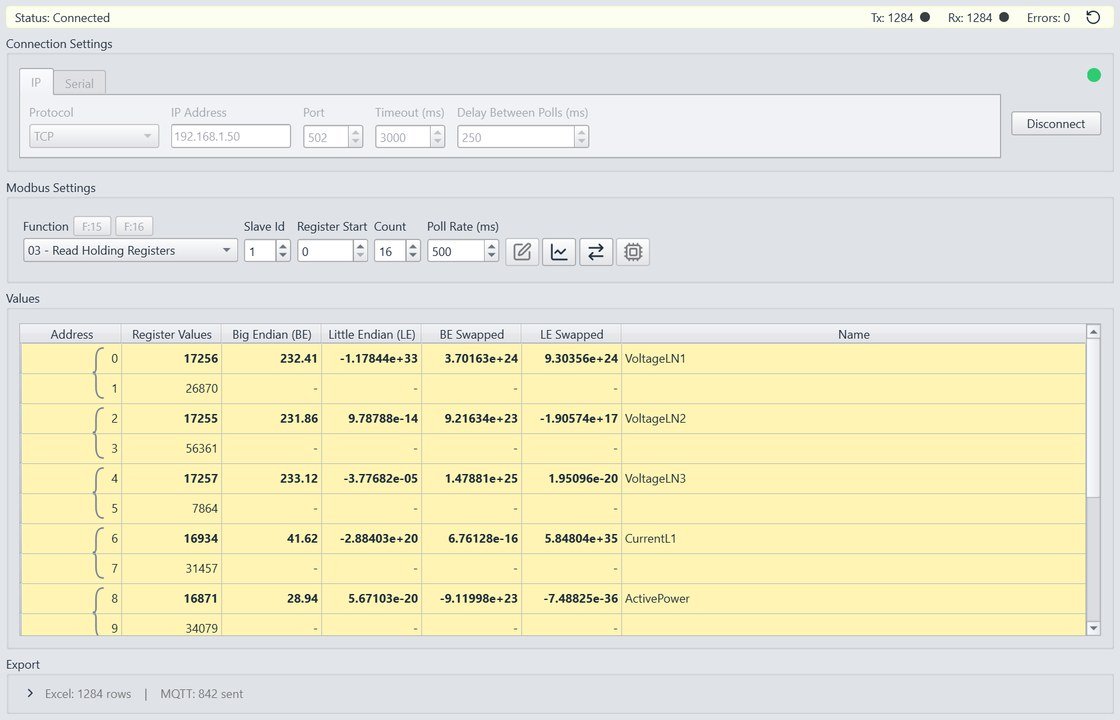
Task: Open the chart graph icon
Action: tap(559, 251)
